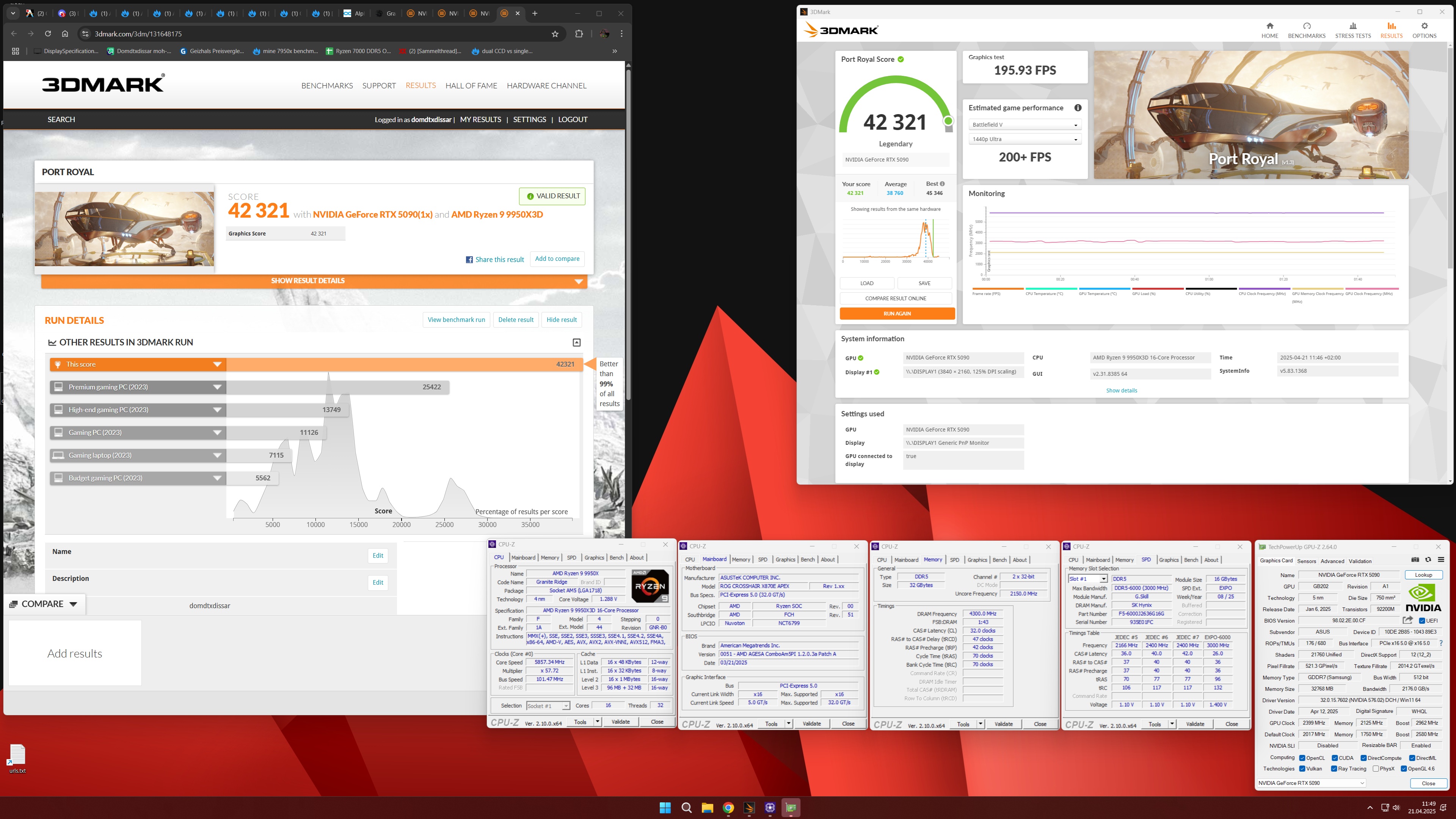Image resolution: width=1456 pixels, height=819 pixels.
Task: Open 1440p Ultra resolution dropdown
Action: 1025,139
